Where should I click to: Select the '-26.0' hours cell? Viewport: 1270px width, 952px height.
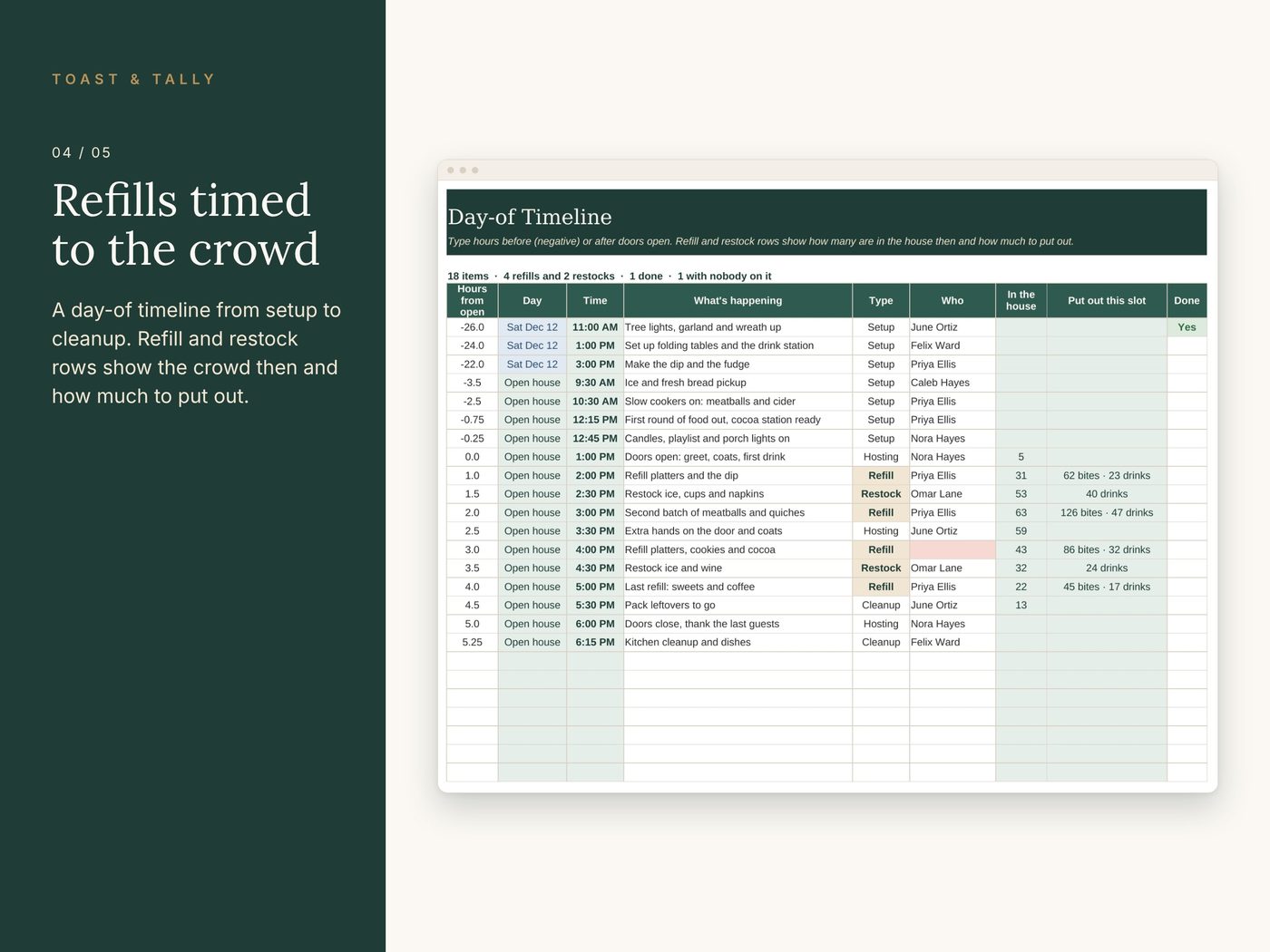coord(472,327)
